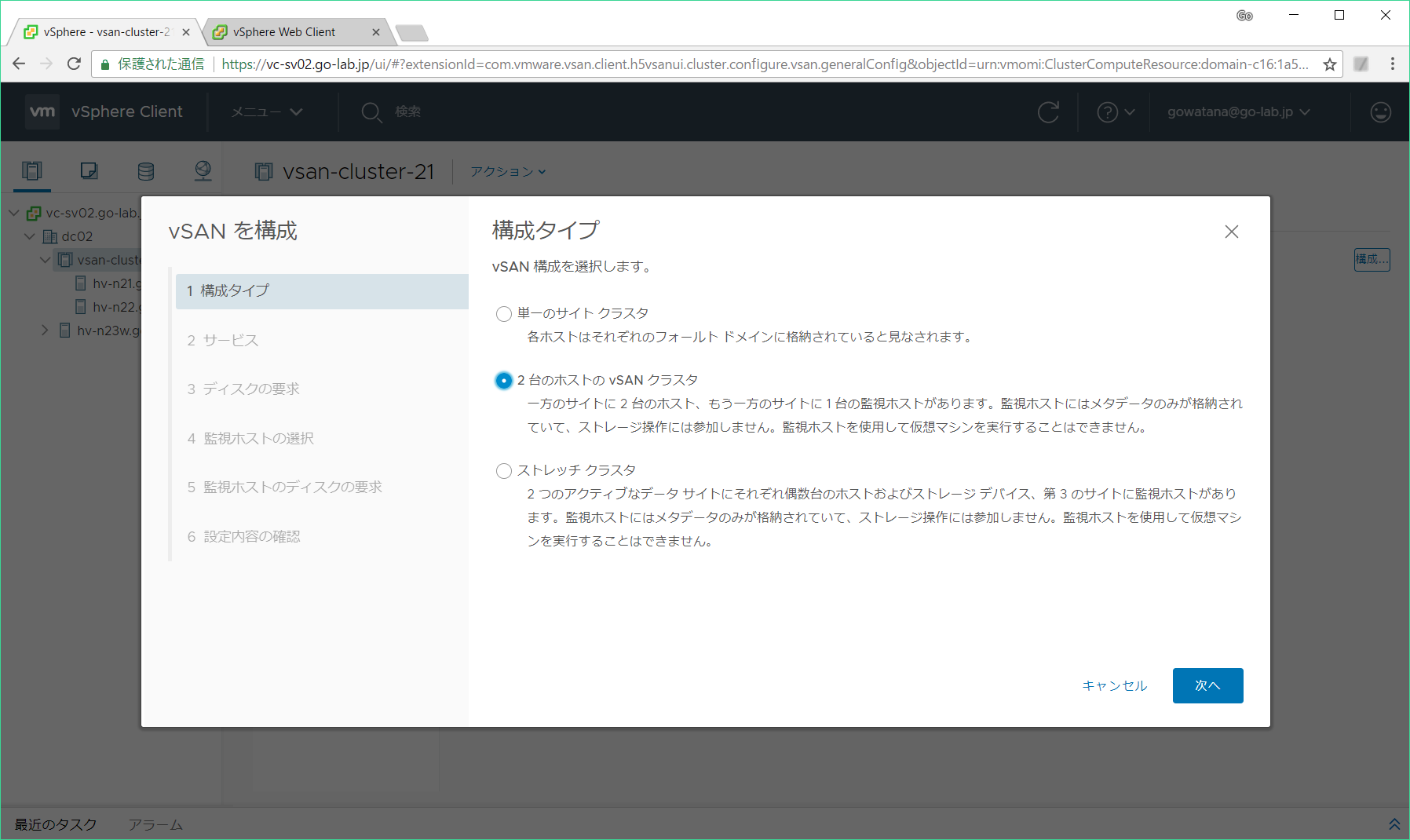Switch to アラーム tab
Screen dimensions: 1410x840
click(x=155, y=824)
